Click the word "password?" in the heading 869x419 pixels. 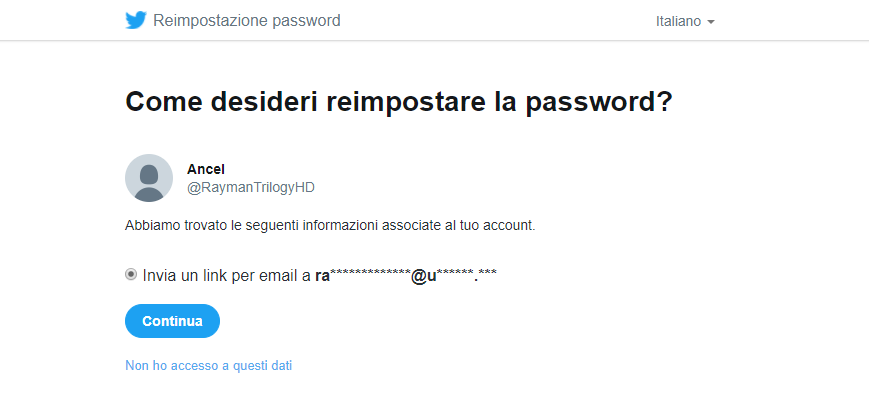(599, 103)
